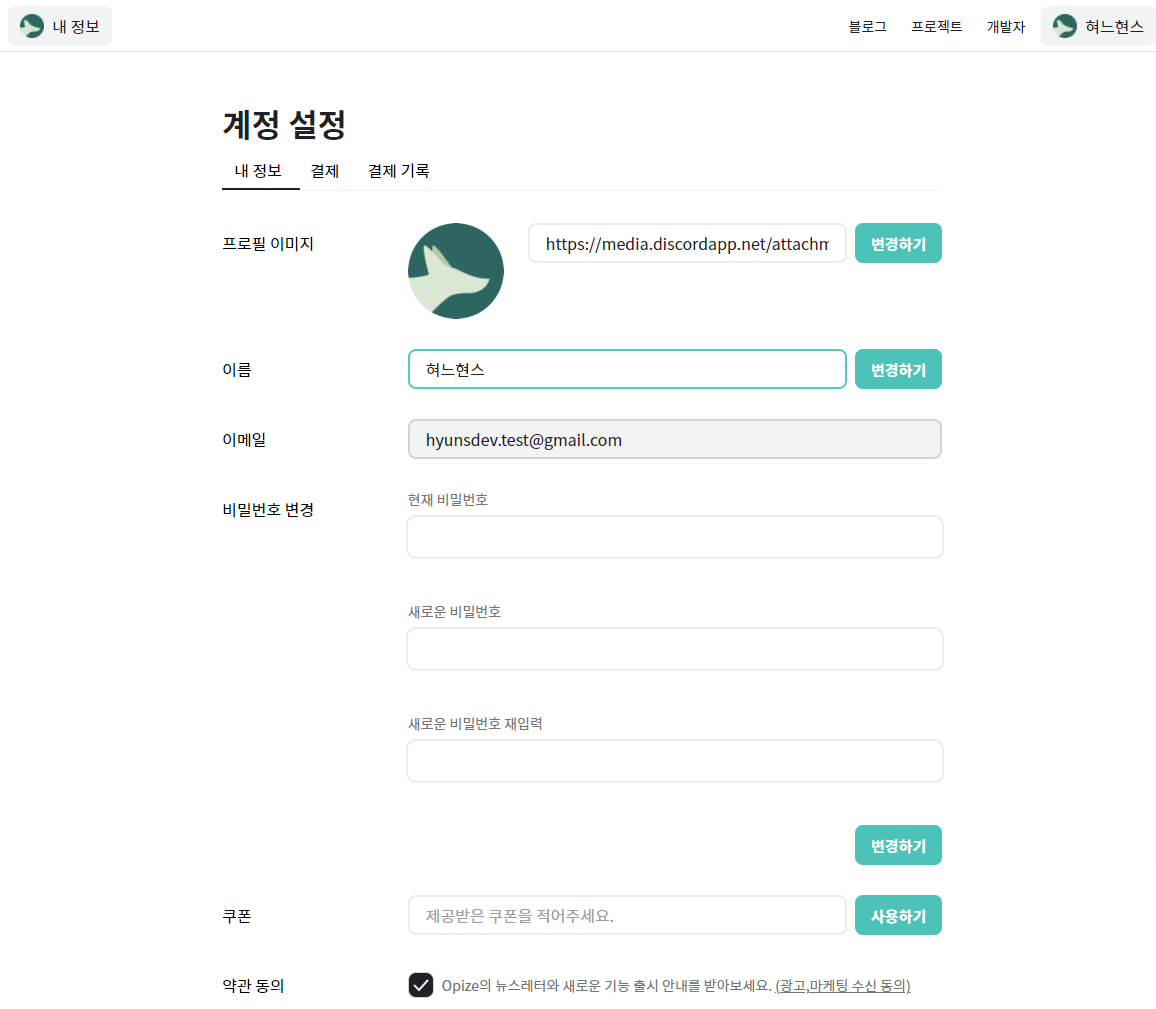
Task: Focus the profile image URL field
Action: [687, 243]
